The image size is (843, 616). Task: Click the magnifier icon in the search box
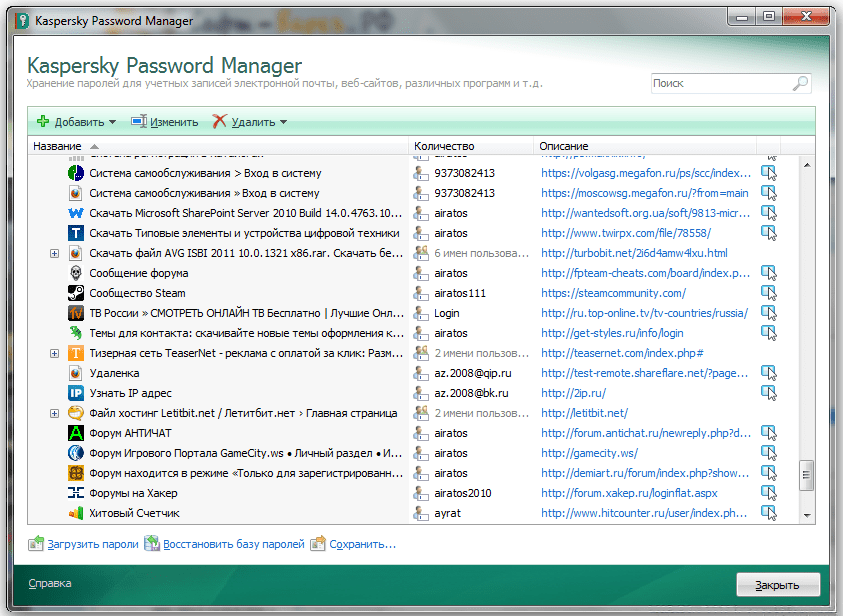(x=800, y=83)
